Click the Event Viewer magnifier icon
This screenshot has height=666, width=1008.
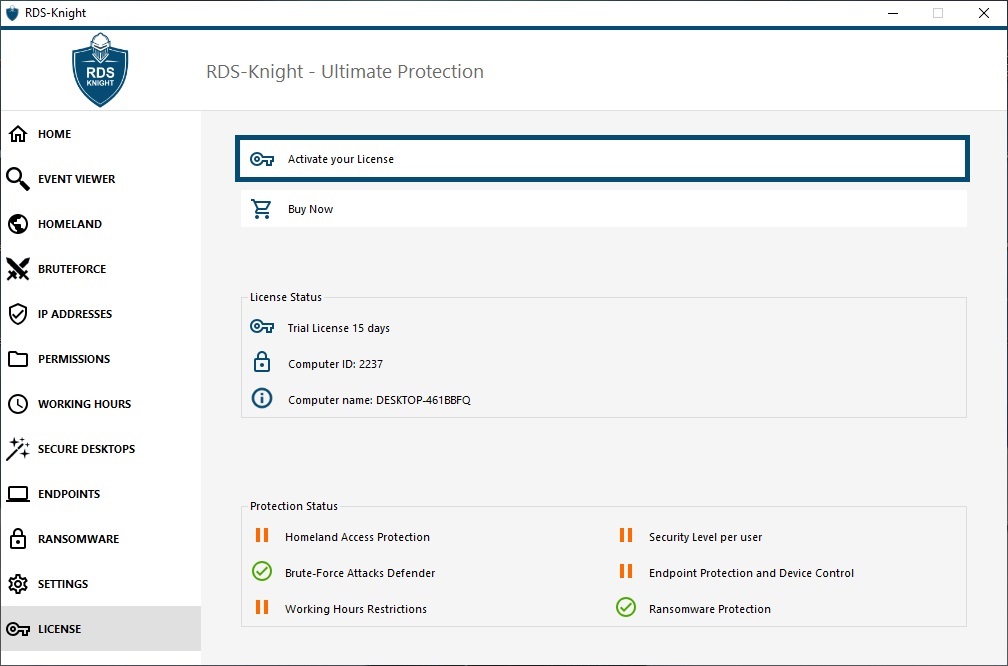(18, 179)
